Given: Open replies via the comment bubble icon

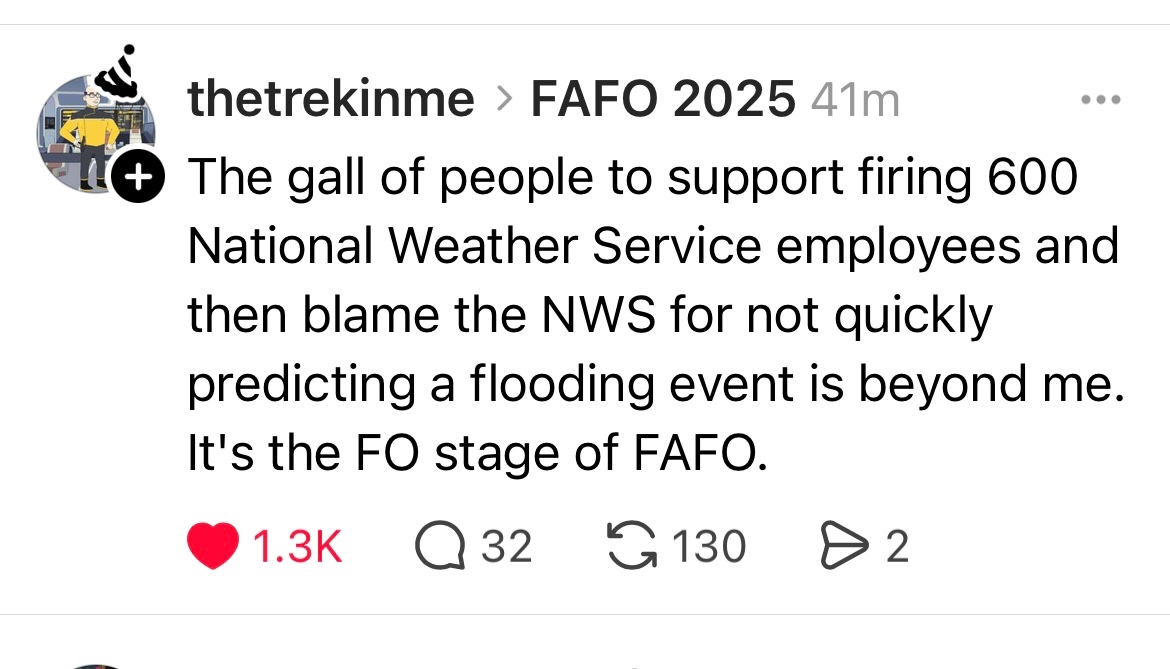Looking at the screenshot, I should click(438, 547).
